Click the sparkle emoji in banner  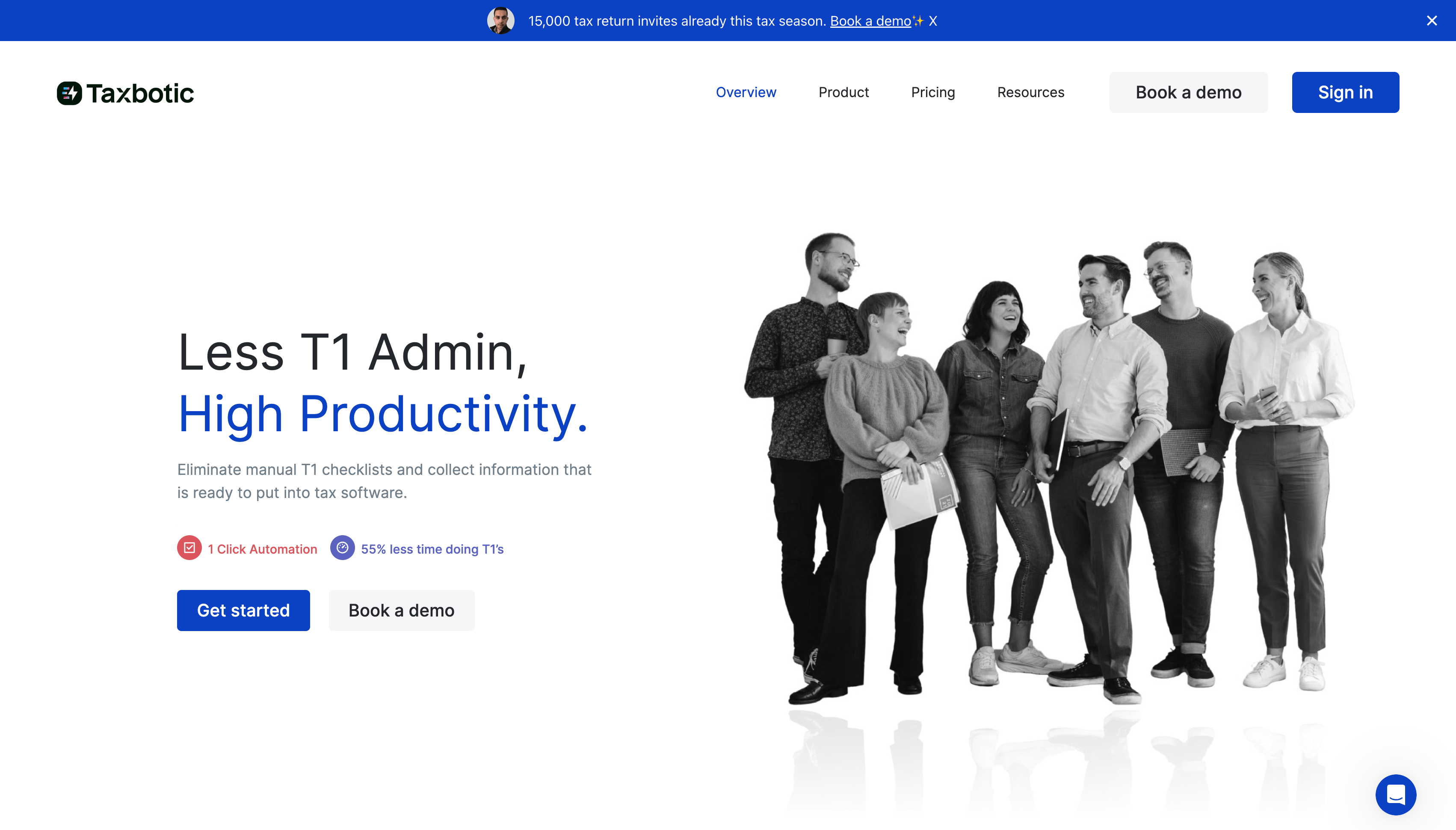point(918,21)
